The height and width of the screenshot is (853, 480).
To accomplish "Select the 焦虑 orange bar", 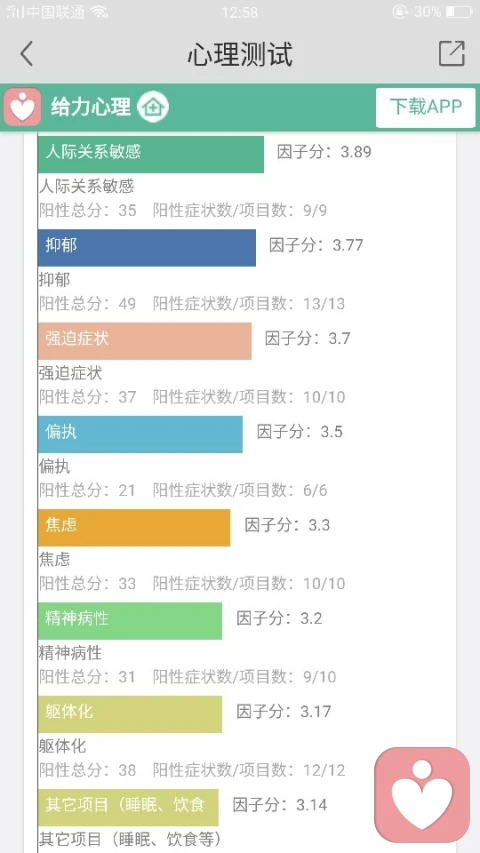I will pyautogui.click(x=134, y=528).
